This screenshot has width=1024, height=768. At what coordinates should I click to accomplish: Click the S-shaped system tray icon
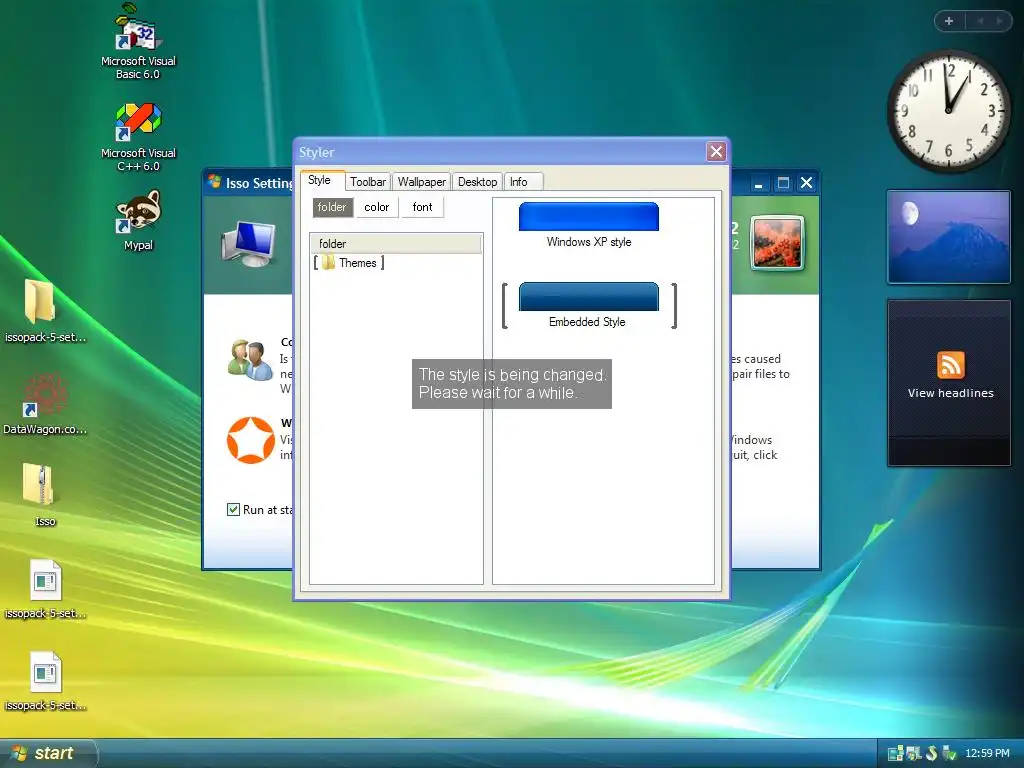pyautogui.click(x=932, y=753)
